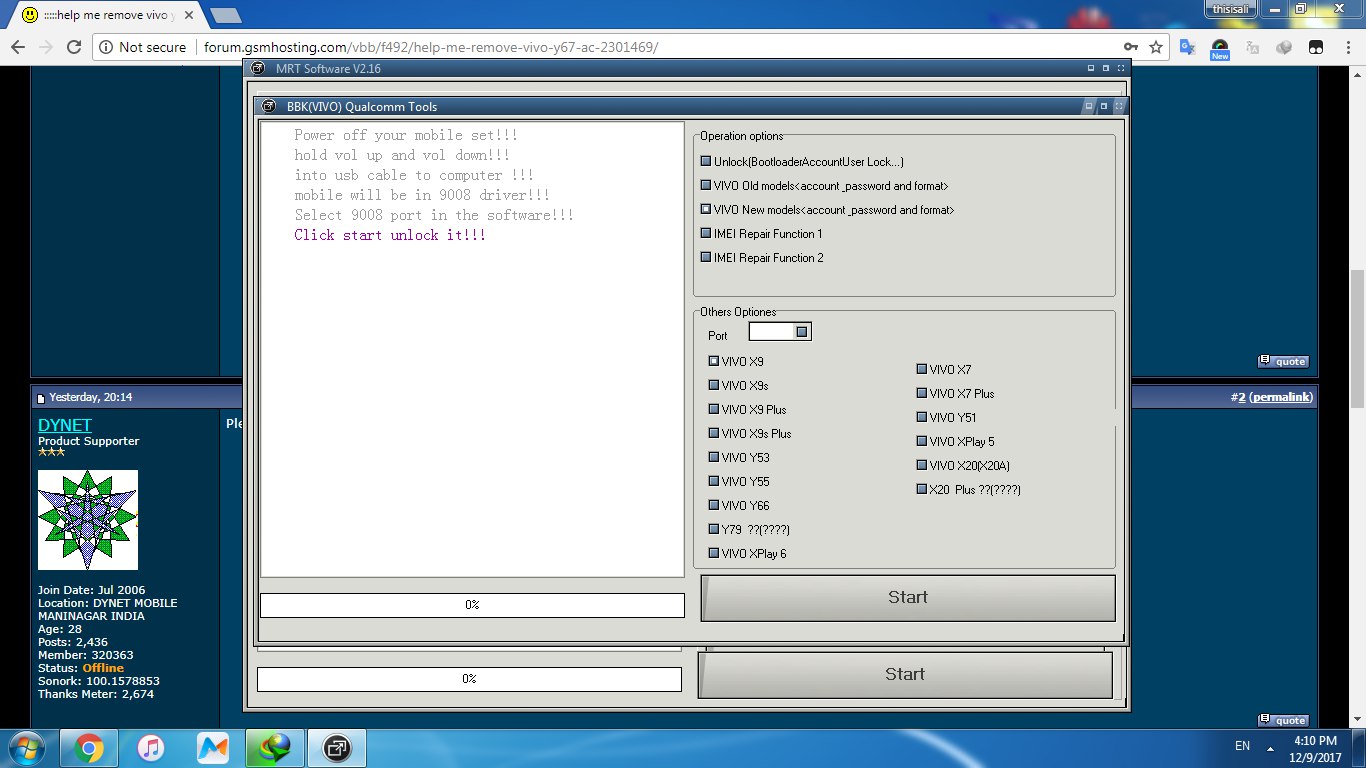Click the permalink for post #2

1280,397
